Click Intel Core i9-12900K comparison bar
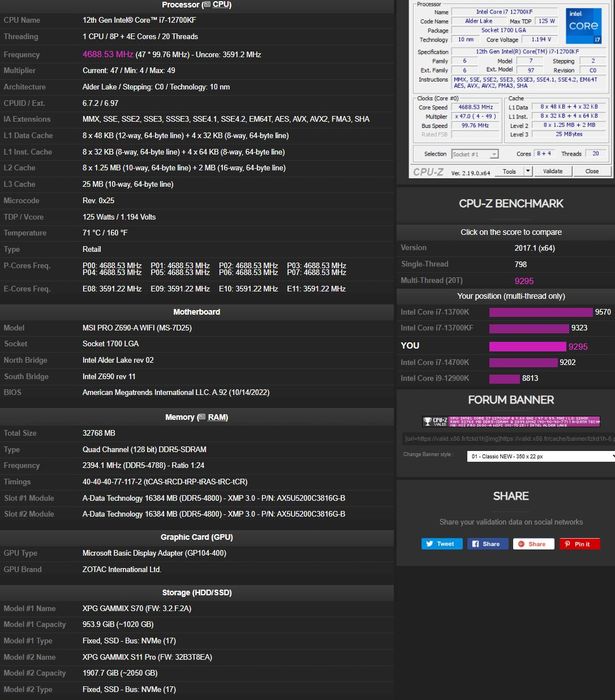 (x=504, y=379)
